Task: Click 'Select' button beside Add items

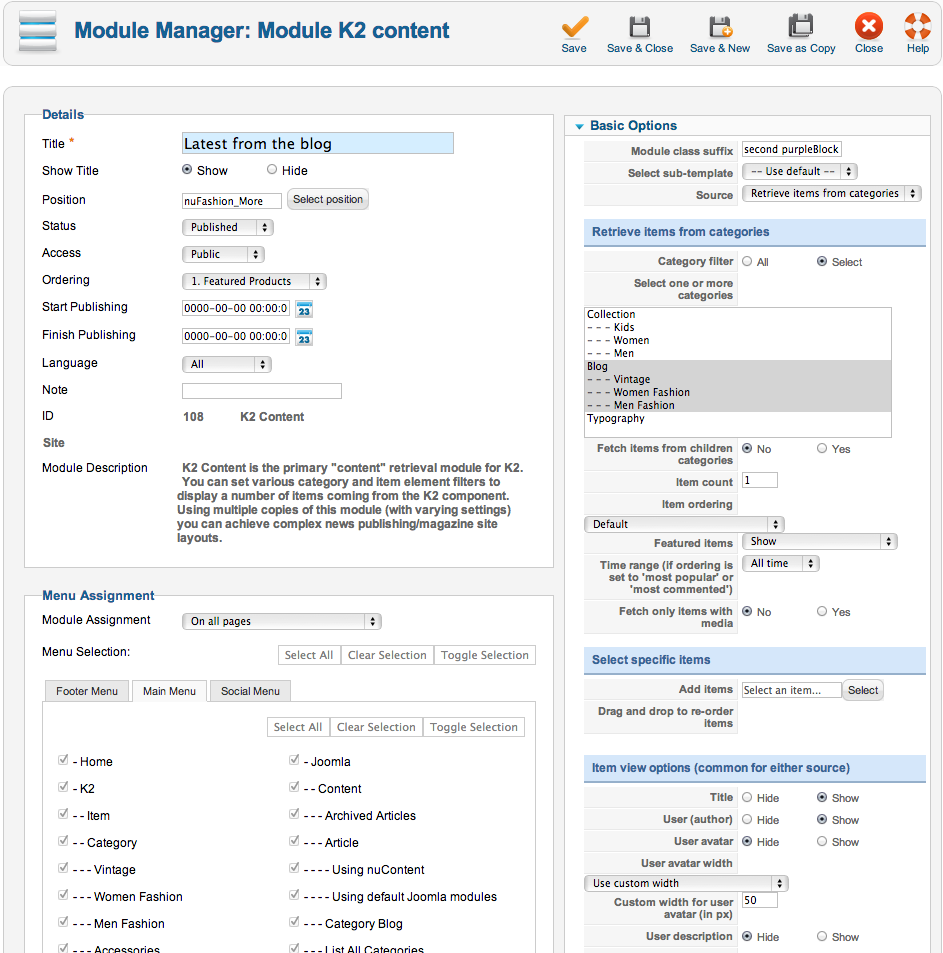Action: click(x=863, y=690)
